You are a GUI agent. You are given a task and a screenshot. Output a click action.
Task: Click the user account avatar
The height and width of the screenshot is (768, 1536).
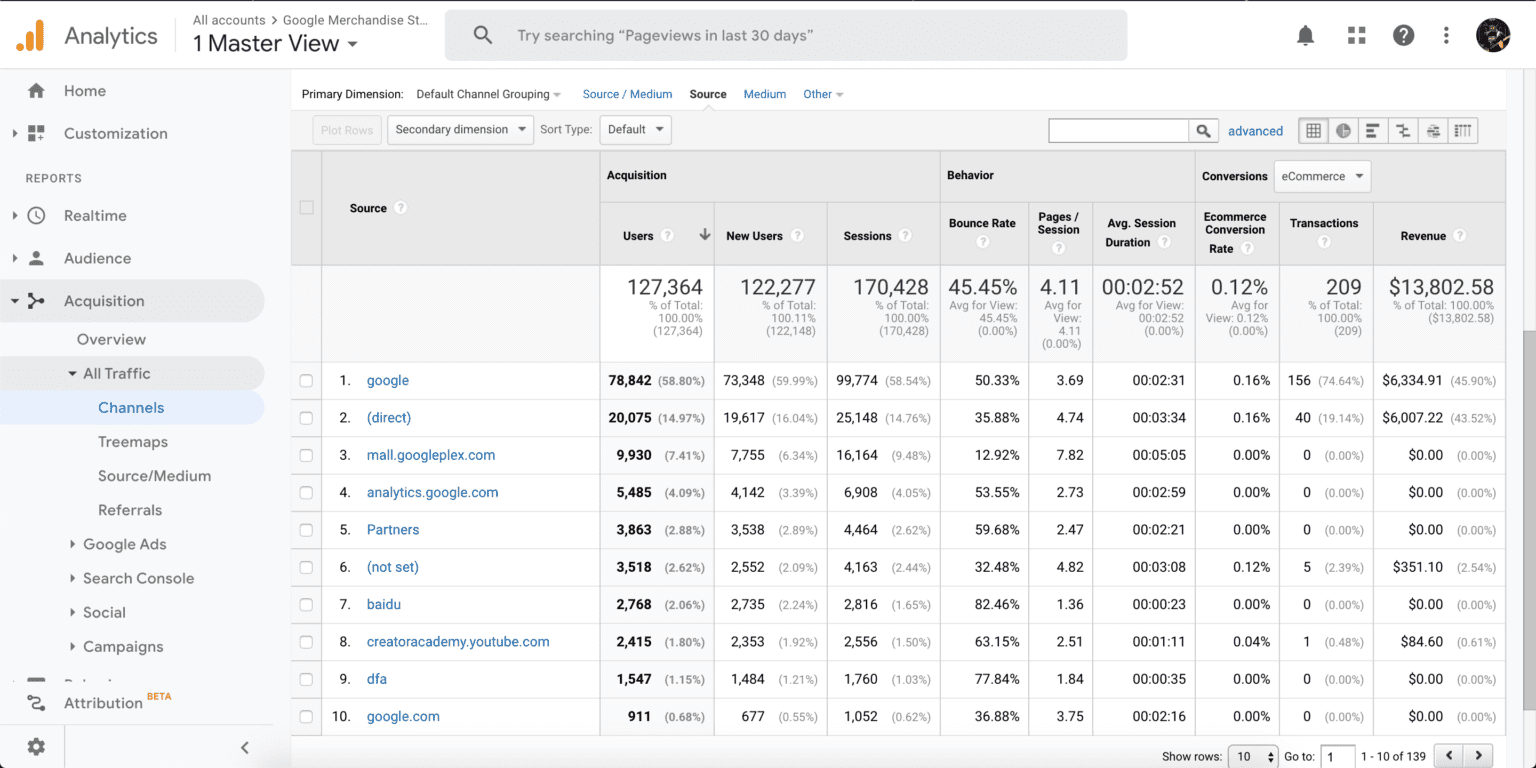pos(1493,36)
